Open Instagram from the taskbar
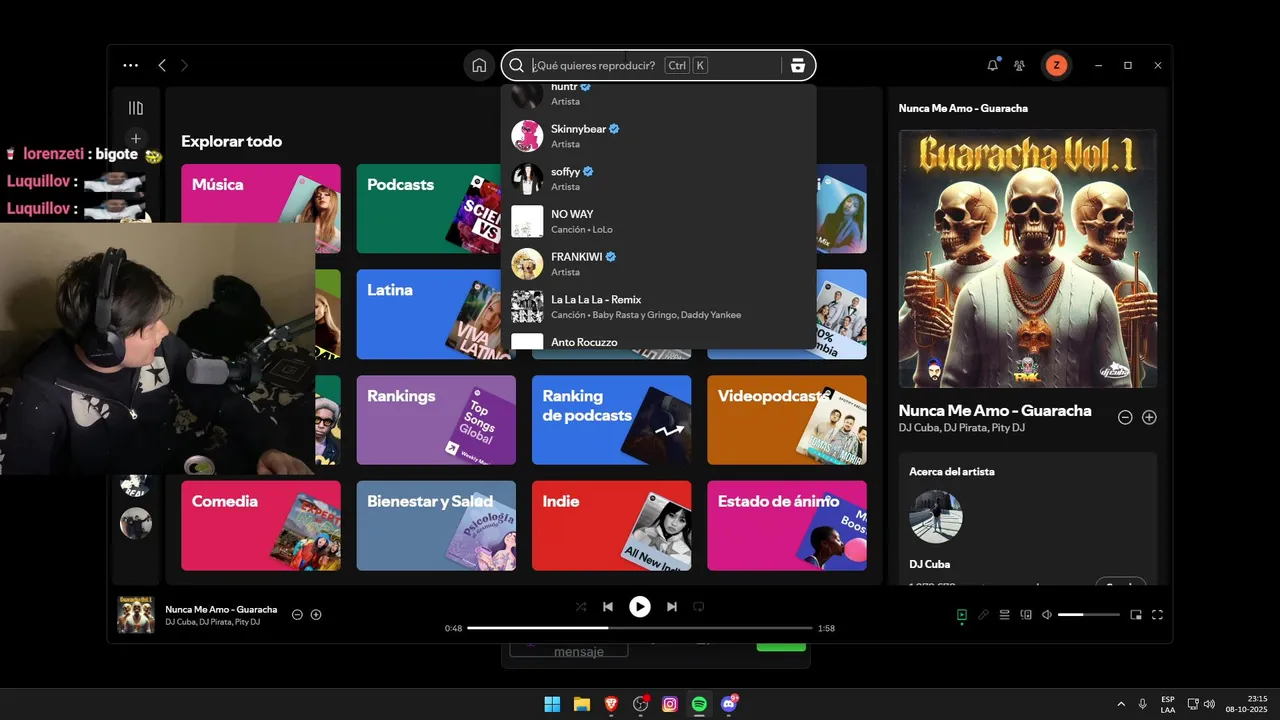Screen dimensions: 1280x720 click(670, 704)
